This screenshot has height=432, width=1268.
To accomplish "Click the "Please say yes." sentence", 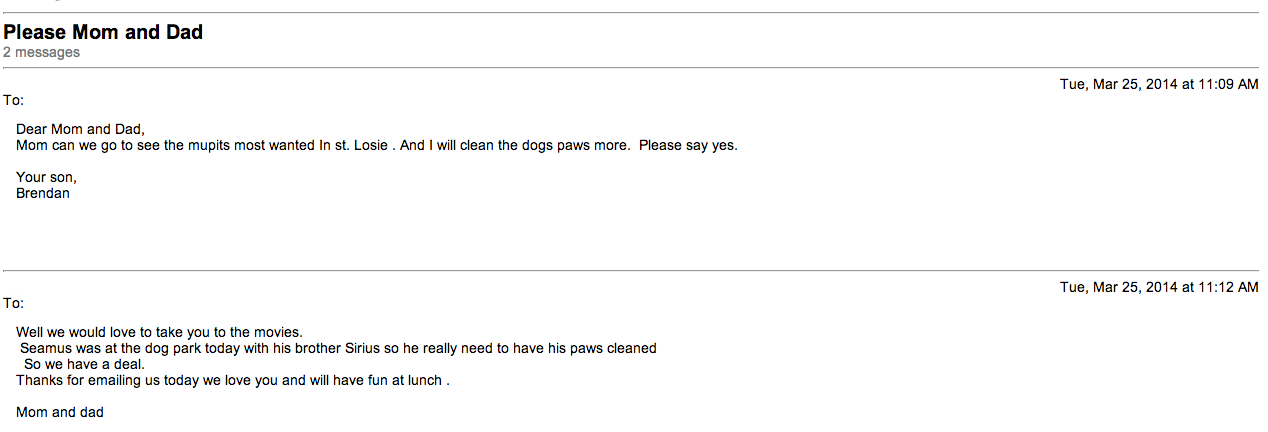I will click(688, 145).
